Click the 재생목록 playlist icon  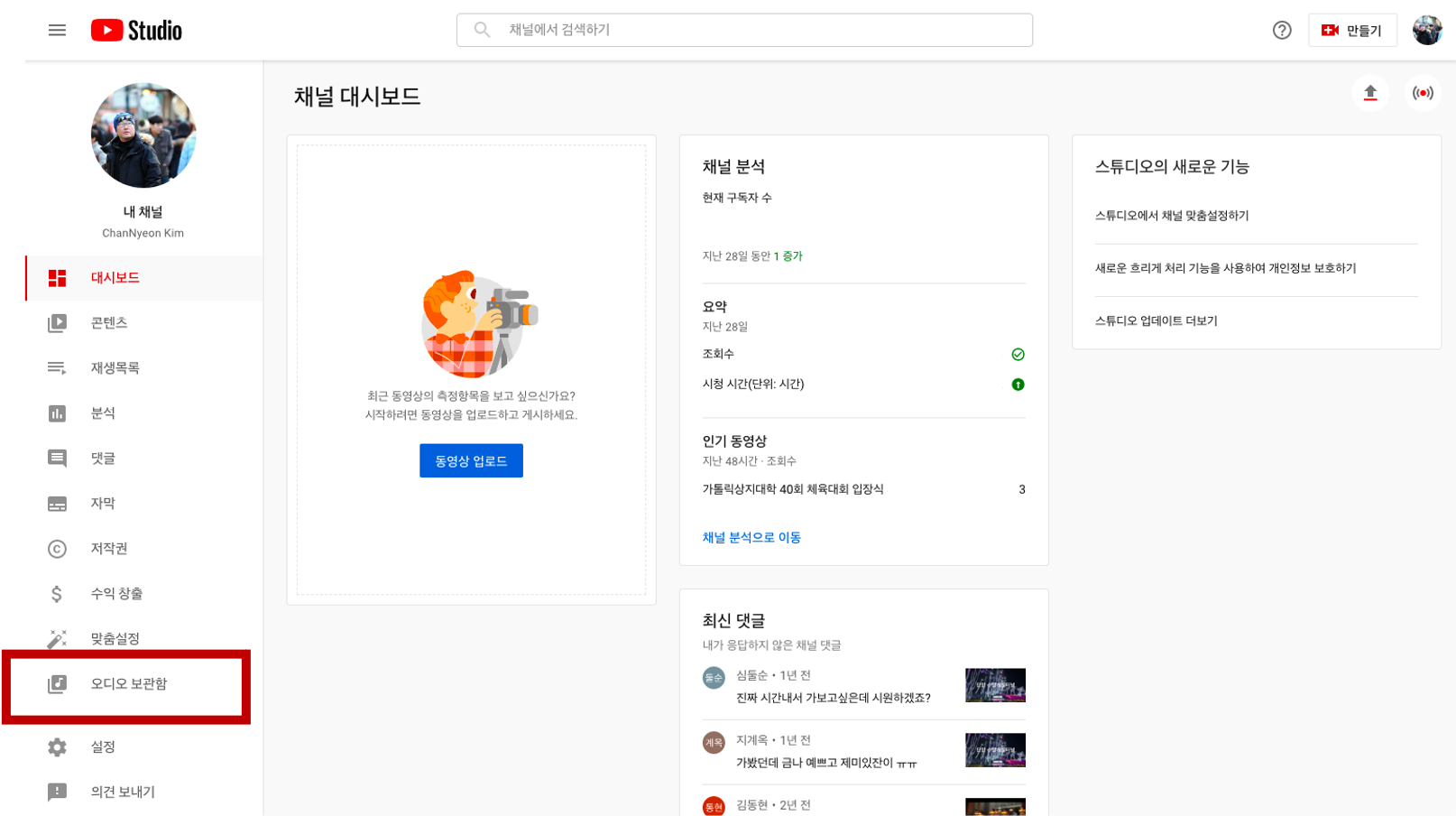tap(57, 368)
